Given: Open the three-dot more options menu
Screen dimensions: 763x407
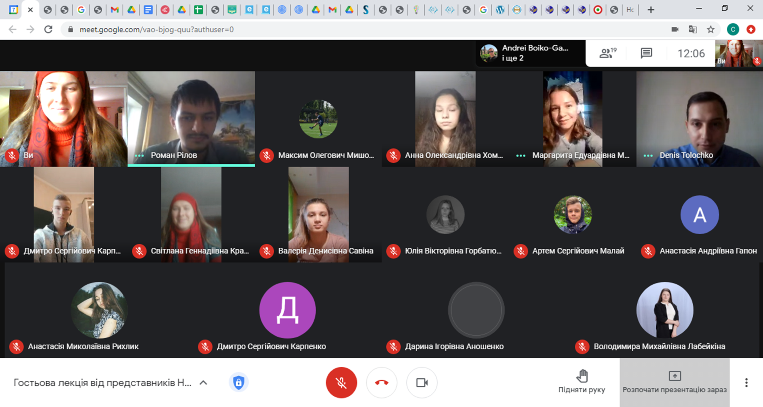Looking at the screenshot, I should tap(746, 383).
